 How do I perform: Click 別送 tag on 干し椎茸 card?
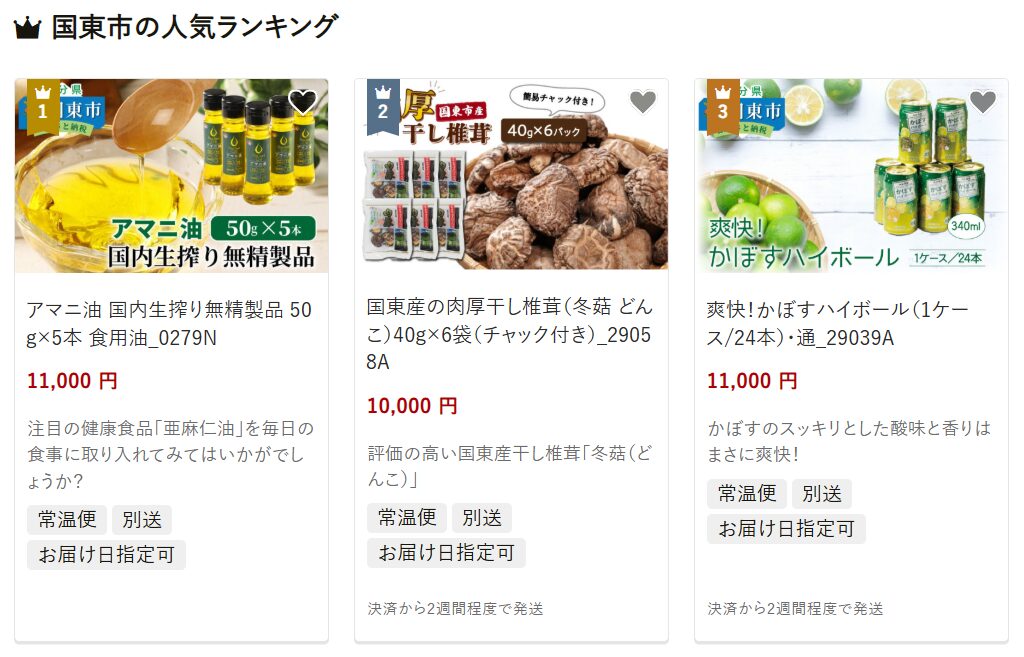482,518
